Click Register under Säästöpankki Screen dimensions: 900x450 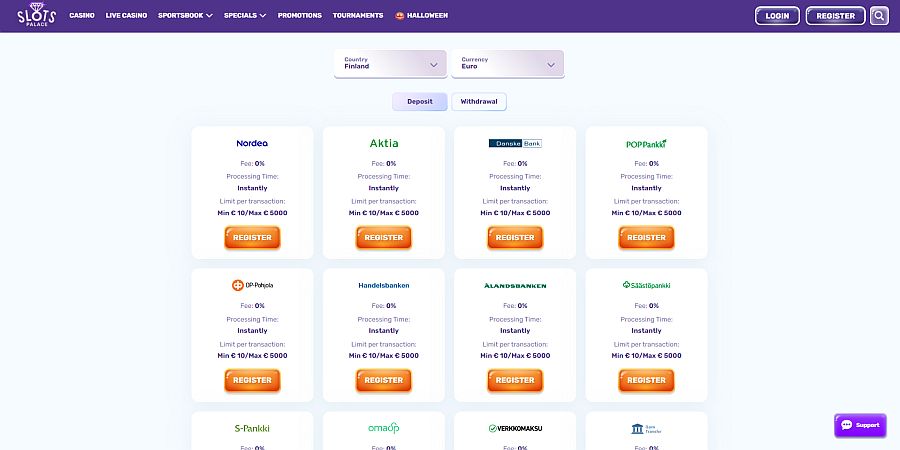646,380
